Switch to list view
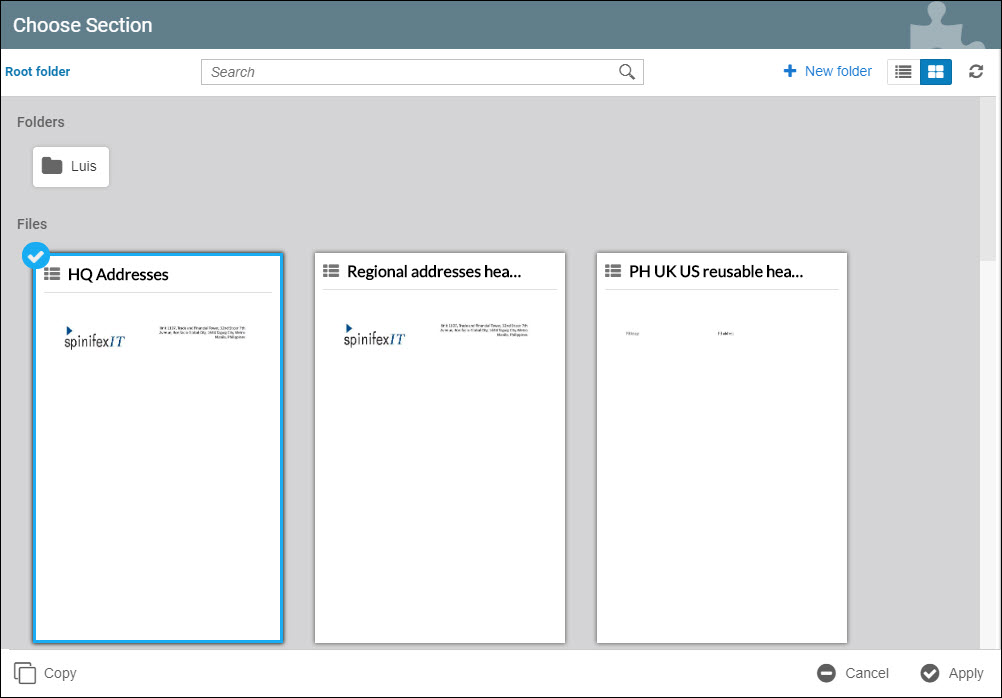The image size is (1002, 698). click(903, 72)
